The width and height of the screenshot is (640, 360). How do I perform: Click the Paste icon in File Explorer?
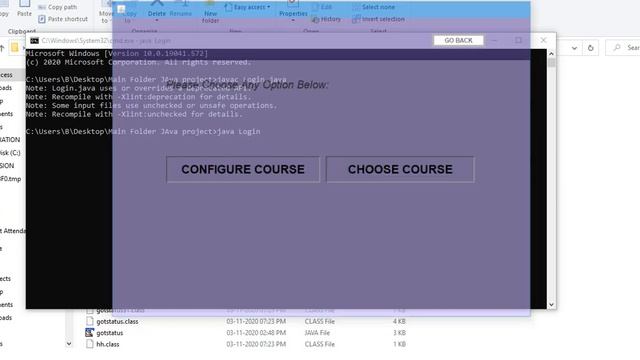(24, 8)
